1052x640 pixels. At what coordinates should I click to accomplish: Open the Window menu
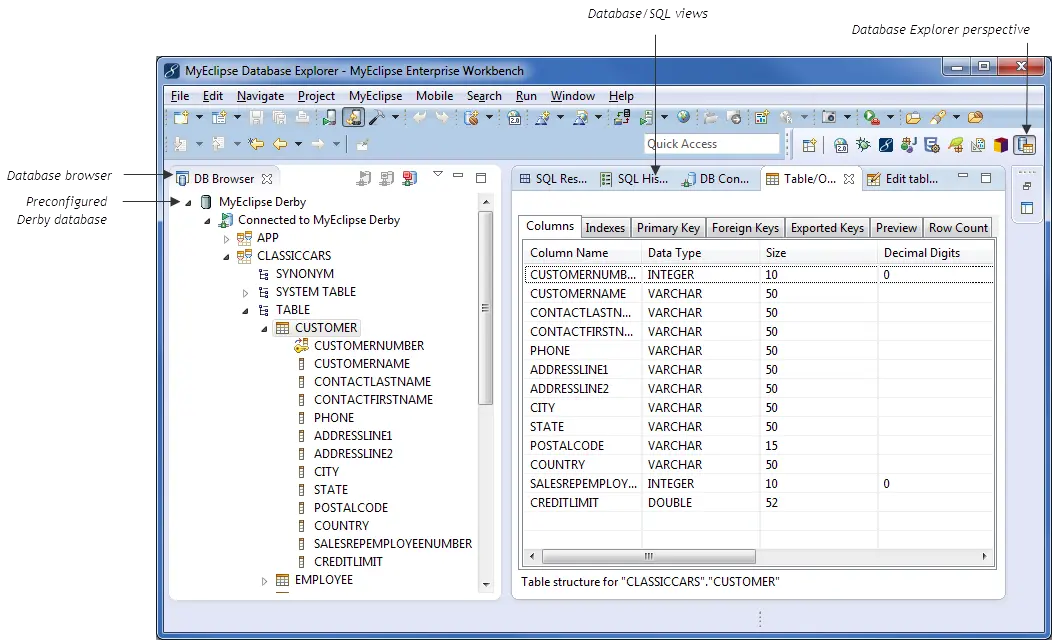click(572, 96)
